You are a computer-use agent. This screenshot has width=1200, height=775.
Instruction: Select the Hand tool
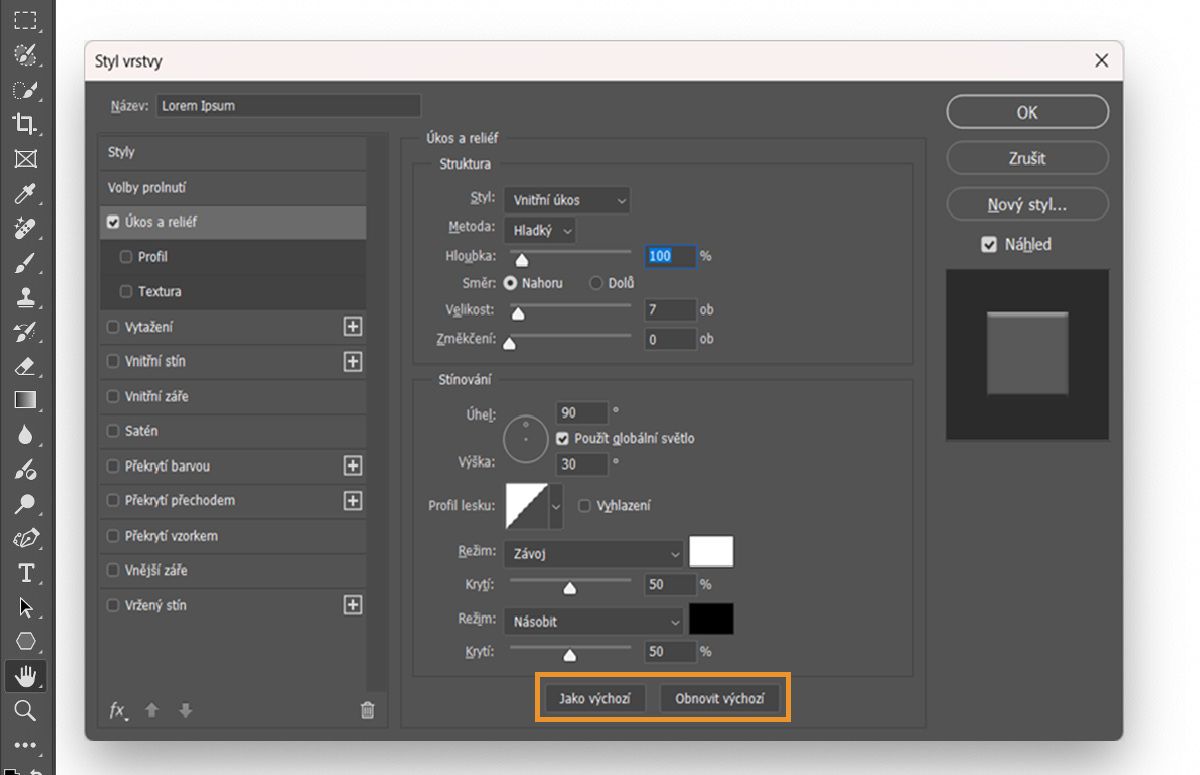pyautogui.click(x=27, y=675)
